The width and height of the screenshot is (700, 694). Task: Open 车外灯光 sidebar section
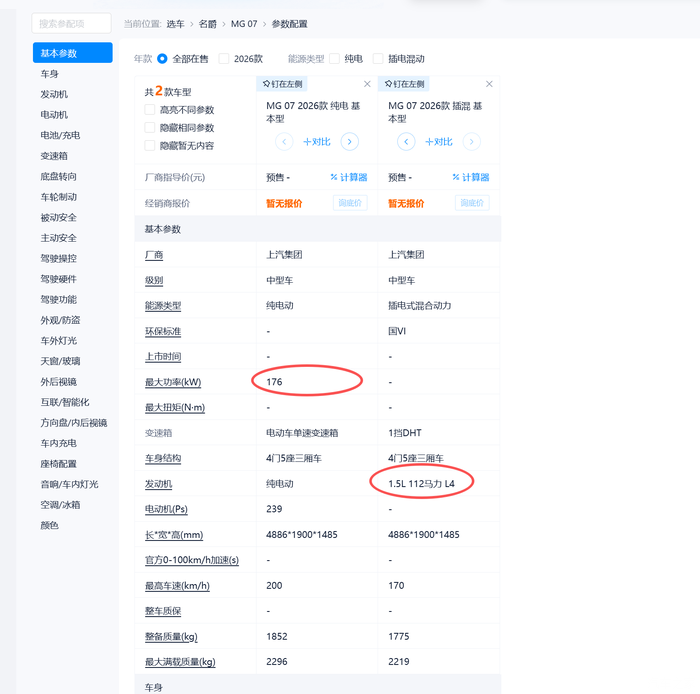(x=58, y=341)
